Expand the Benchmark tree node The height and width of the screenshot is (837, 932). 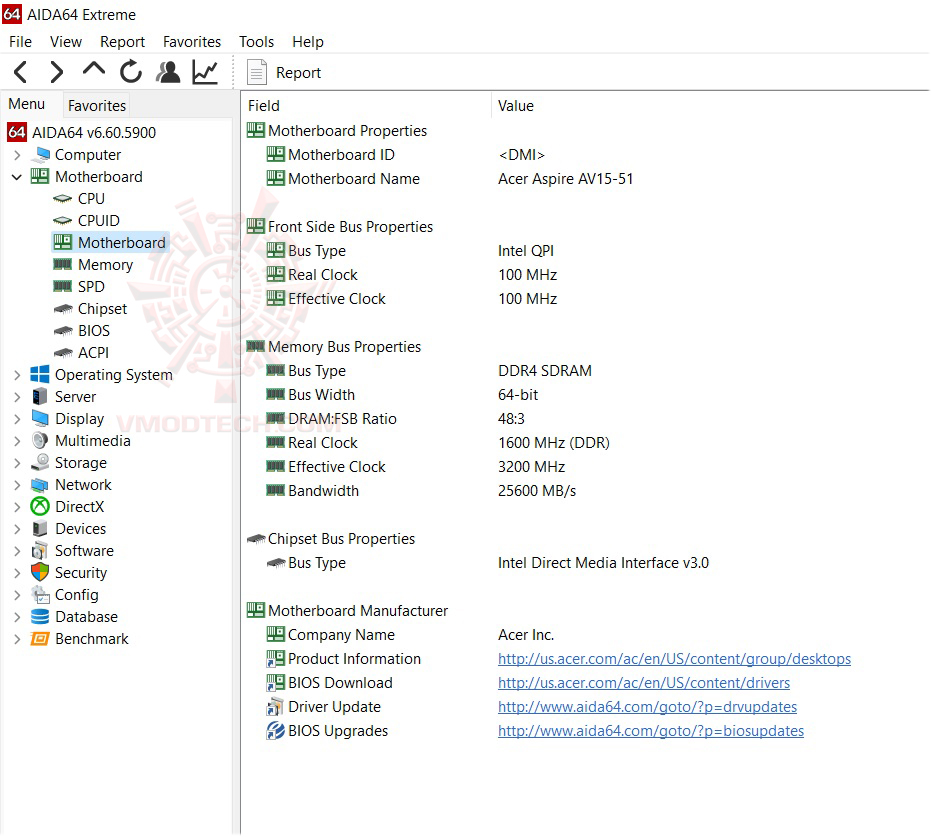(17, 639)
